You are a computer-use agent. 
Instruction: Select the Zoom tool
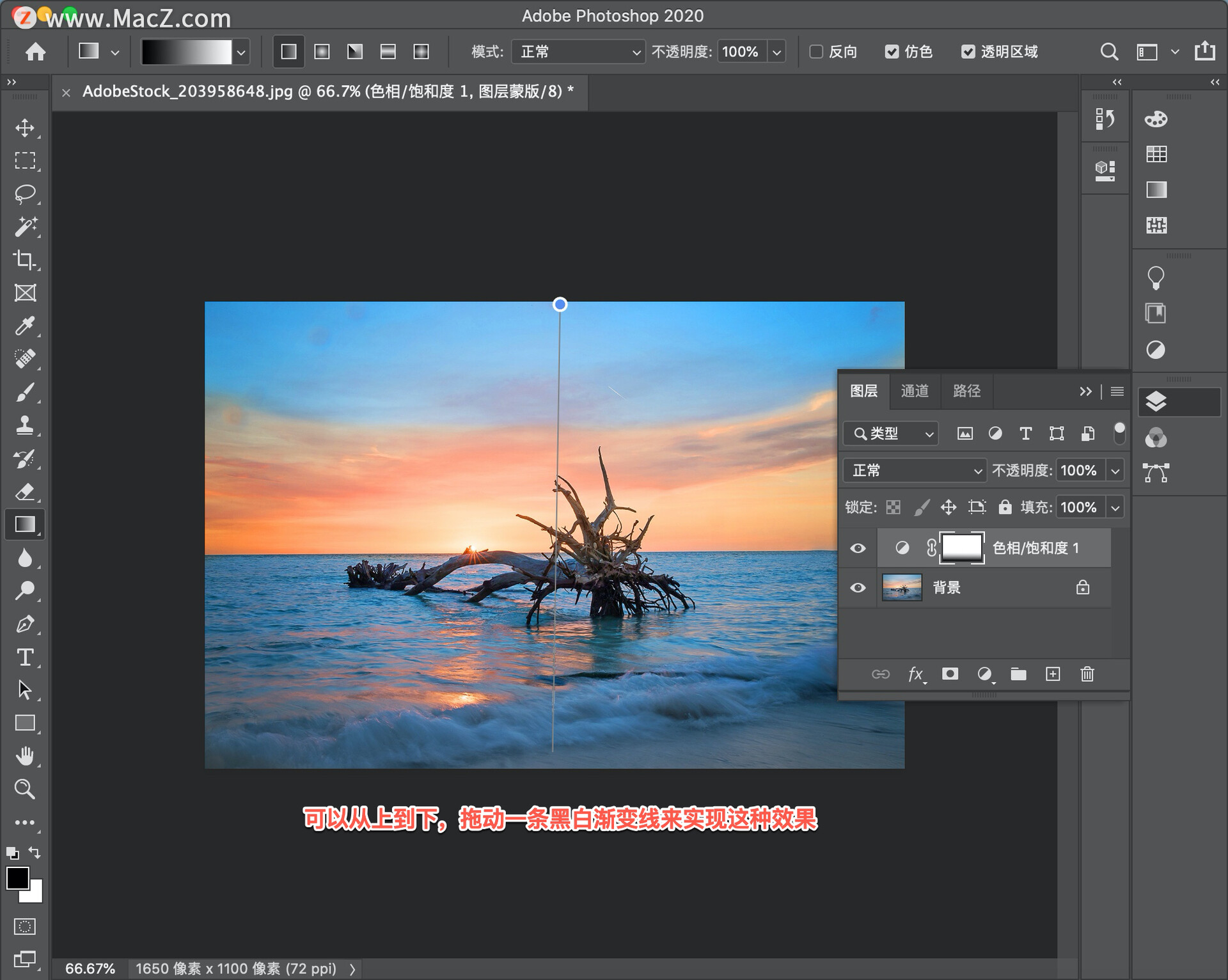(25, 789)
